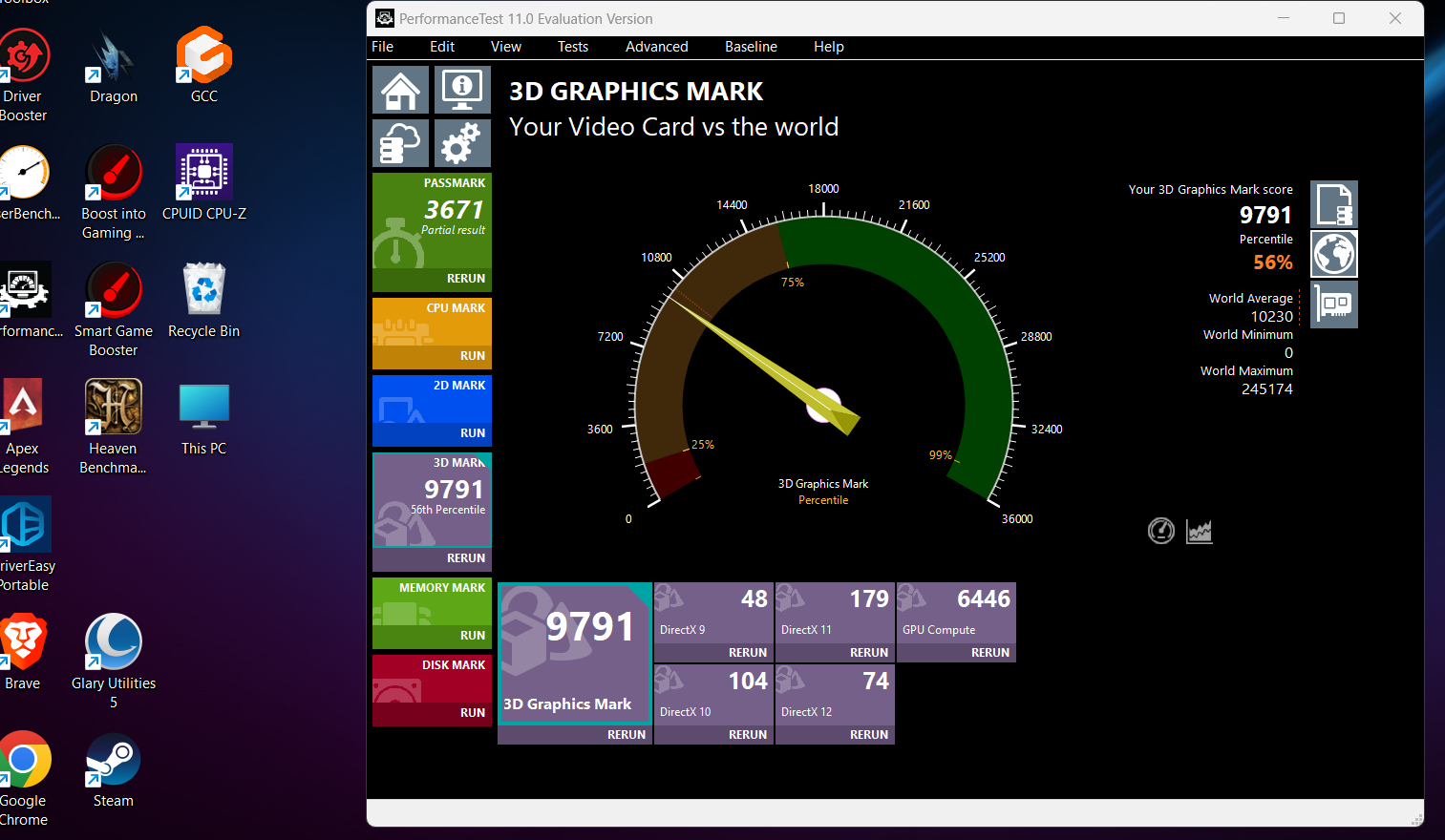Run the Memory Mark test
The width and height of the screenshot is (1445, 840).
click(473, 636)
